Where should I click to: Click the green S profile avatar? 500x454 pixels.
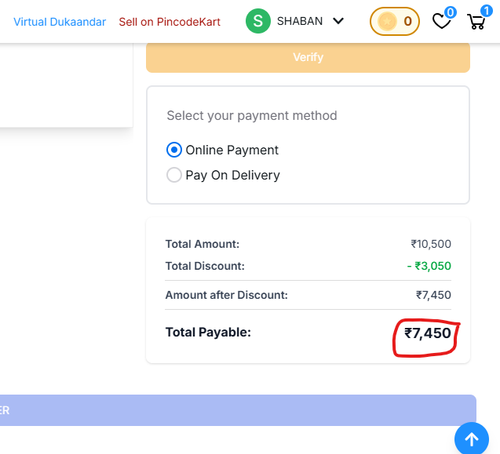(x=258, y=21)
